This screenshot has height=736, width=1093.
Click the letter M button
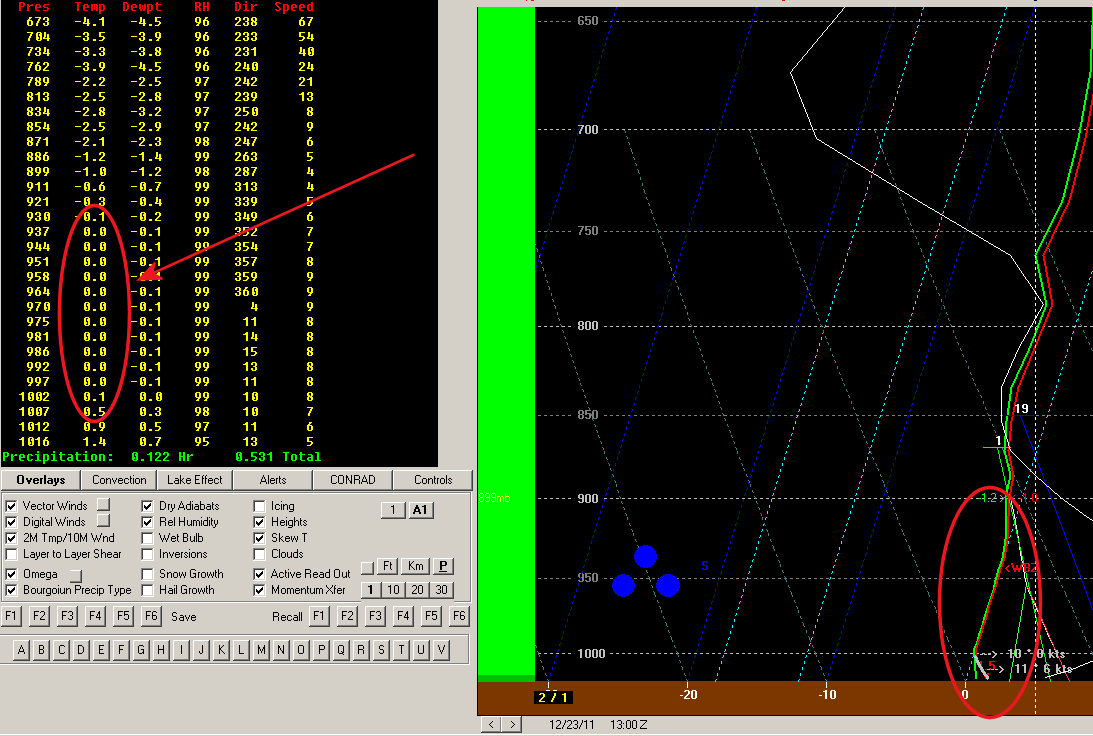coord(261,650)
